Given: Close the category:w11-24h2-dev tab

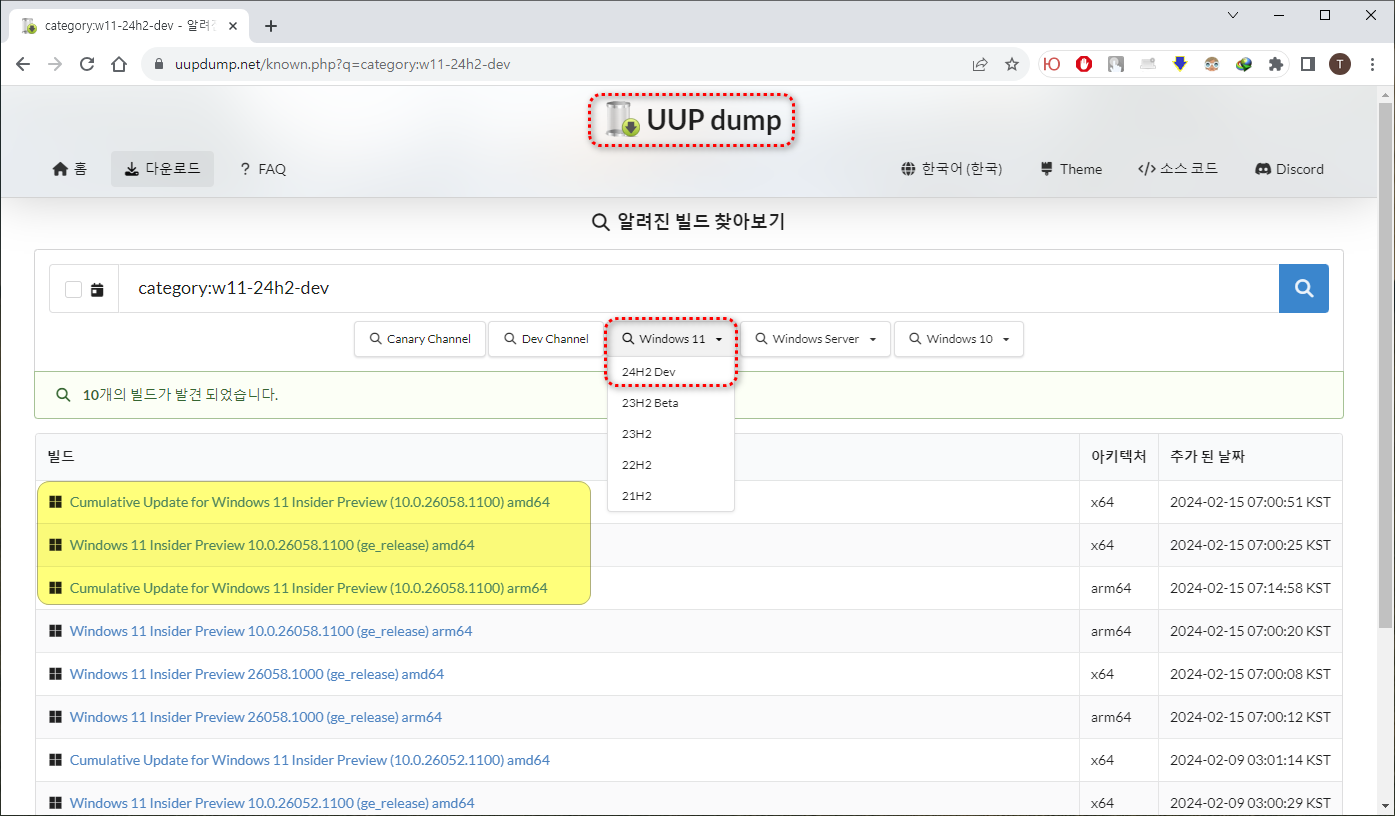Looking at the screenshot, I should pyautogui.click(x=235, y=26).
